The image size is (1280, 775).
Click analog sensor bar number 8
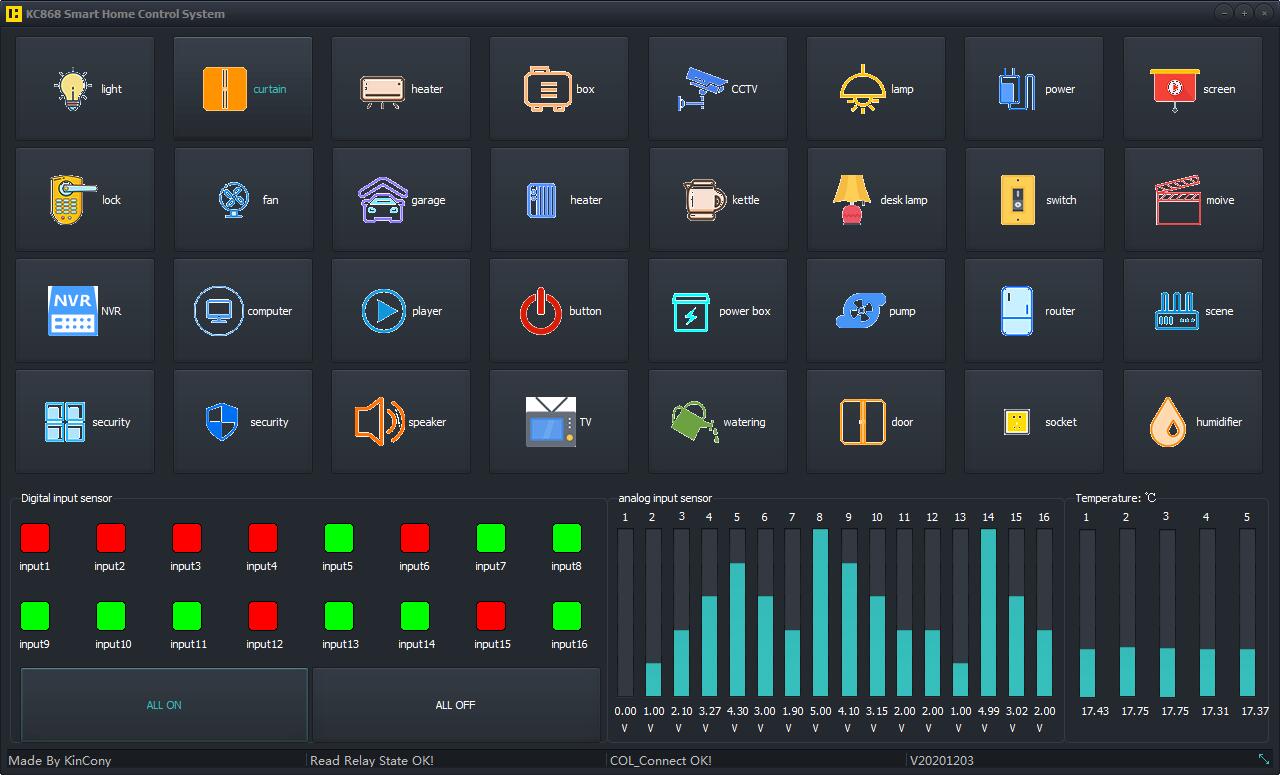[x=820, y=612]
